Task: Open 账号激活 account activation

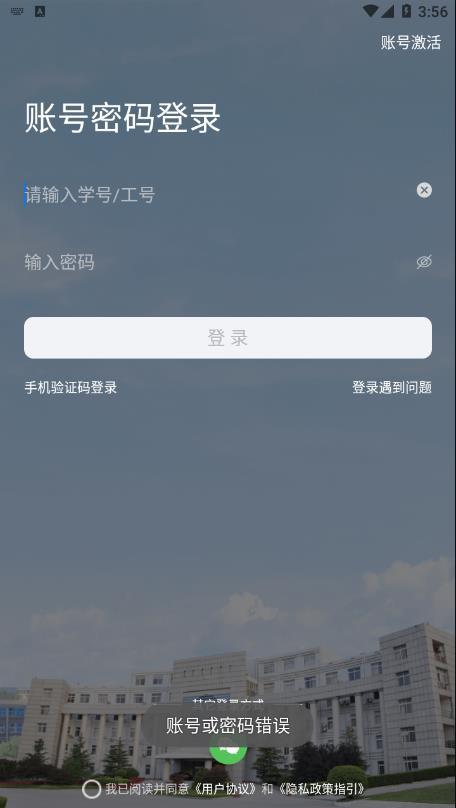Action: (x=411, y=42)
